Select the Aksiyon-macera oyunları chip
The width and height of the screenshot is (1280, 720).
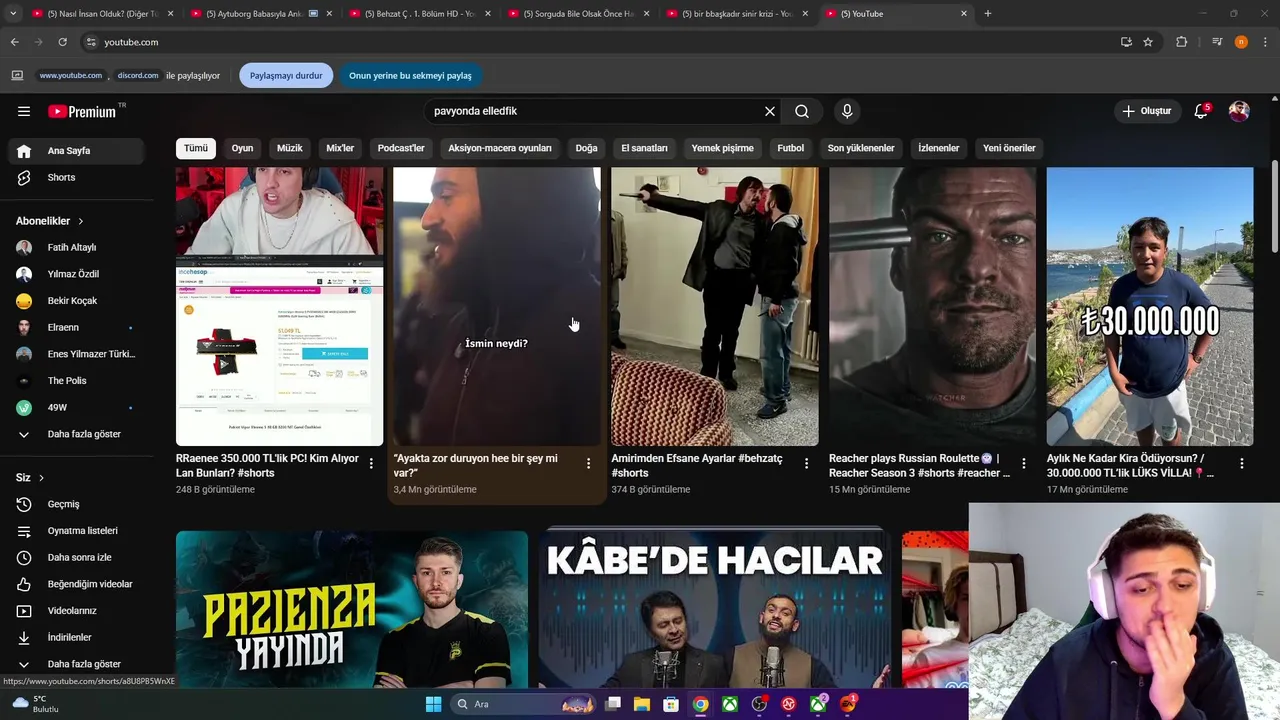(x=500, y=148)
